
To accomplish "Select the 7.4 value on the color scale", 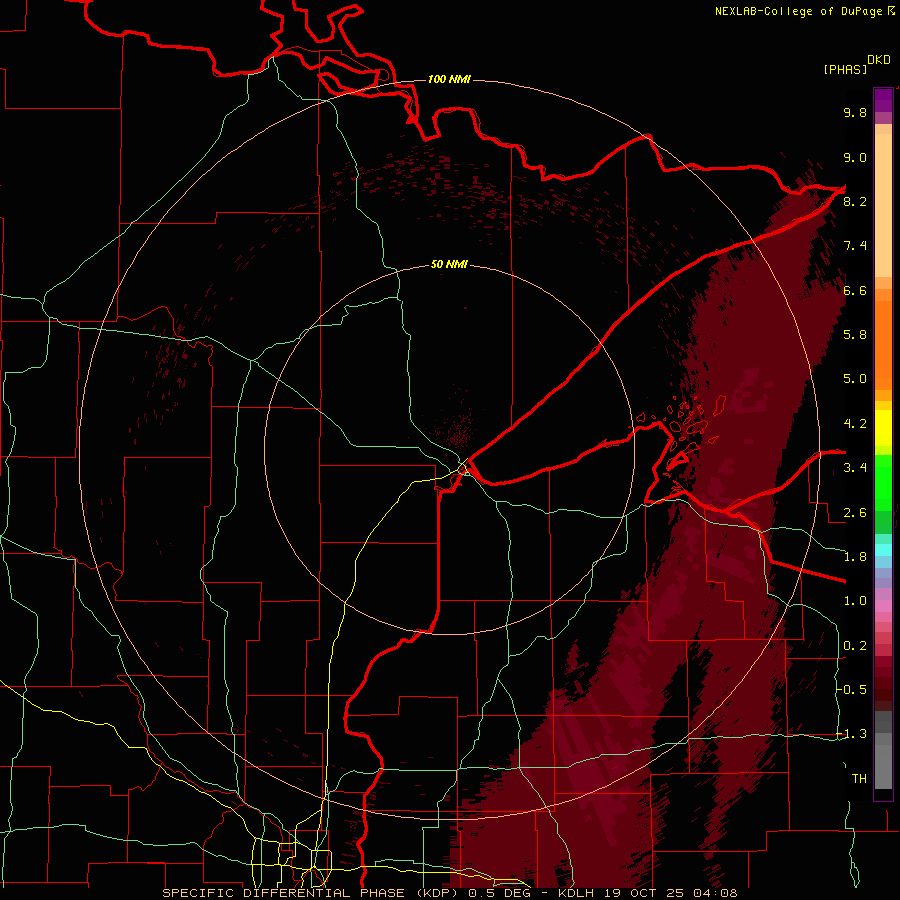I will click(x=855, y=246).
